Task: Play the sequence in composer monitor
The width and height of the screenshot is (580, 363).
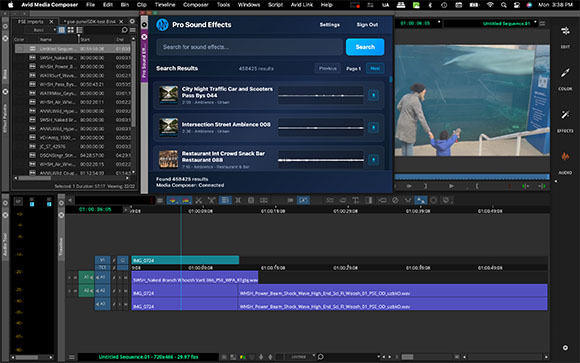Action: pyautogui.click(x=451, y=186)
